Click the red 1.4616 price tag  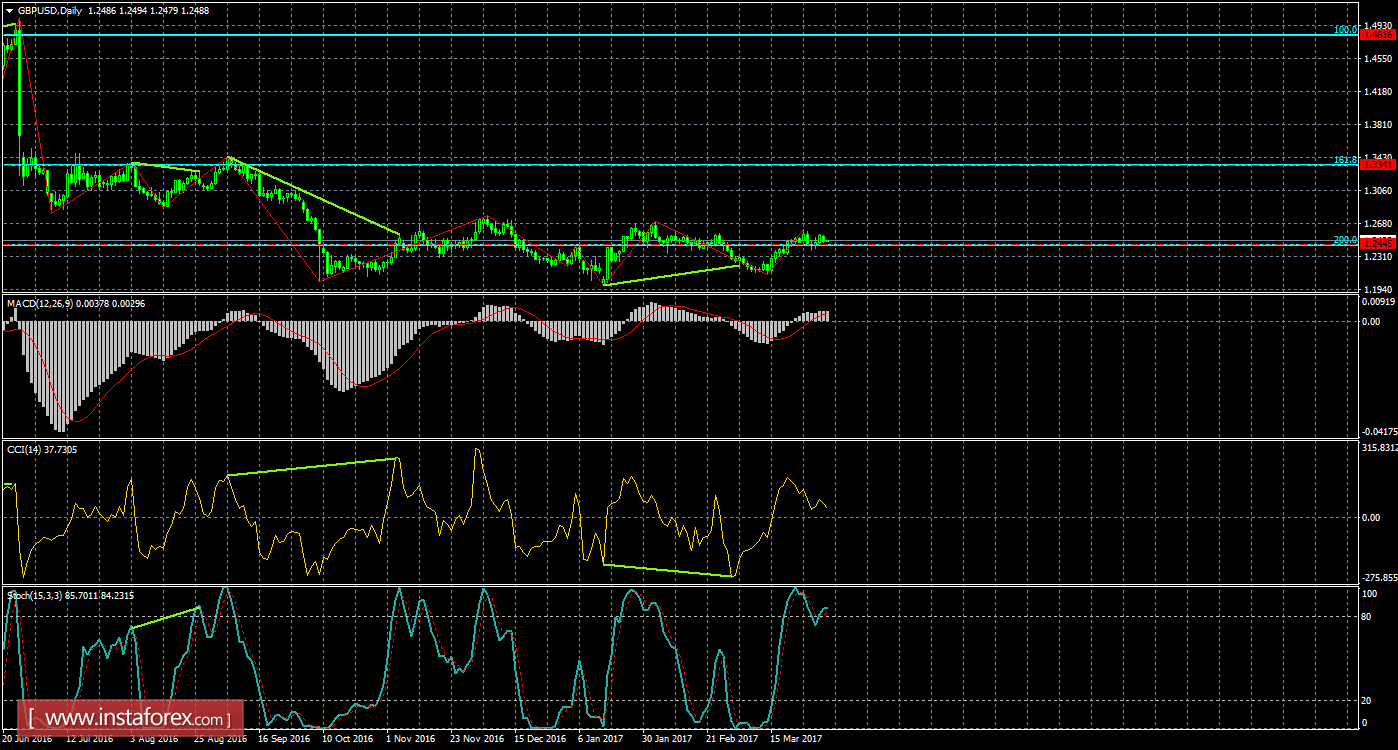[x=1377, y=34]
